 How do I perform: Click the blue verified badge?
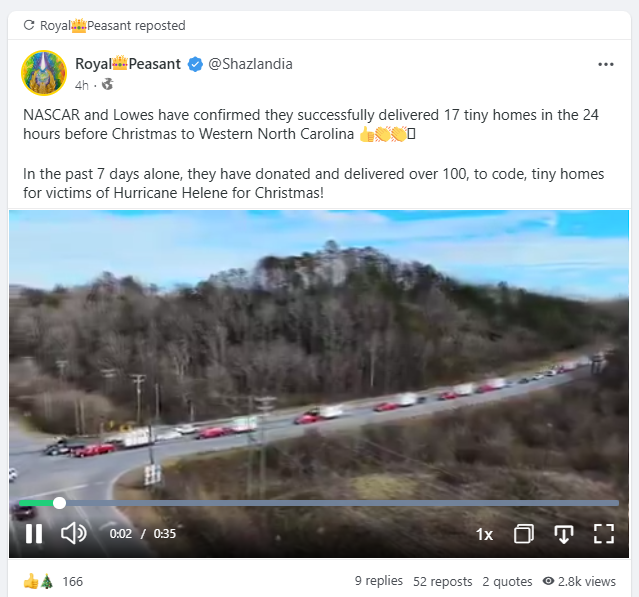pyautogui.click(x=195, y=64)
